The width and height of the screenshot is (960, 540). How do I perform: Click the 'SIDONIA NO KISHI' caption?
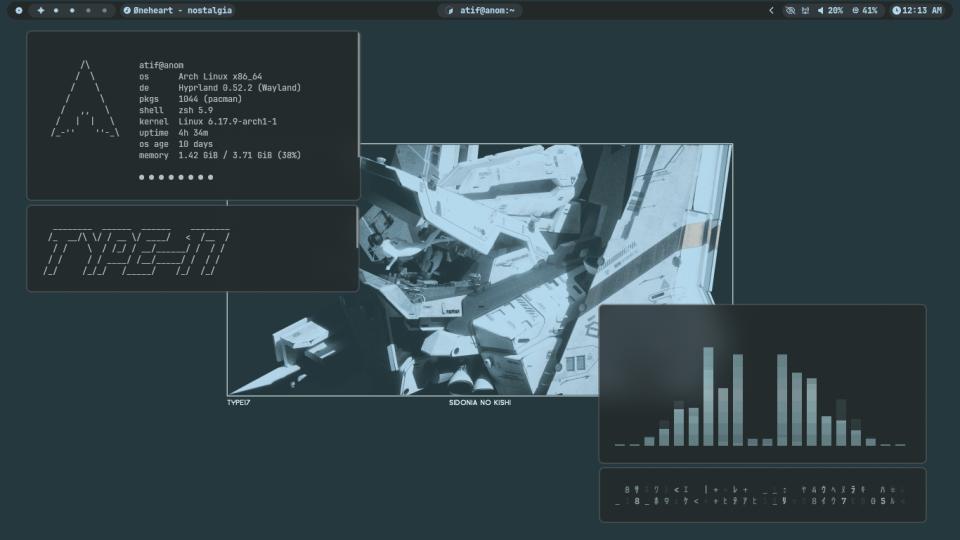480,402
